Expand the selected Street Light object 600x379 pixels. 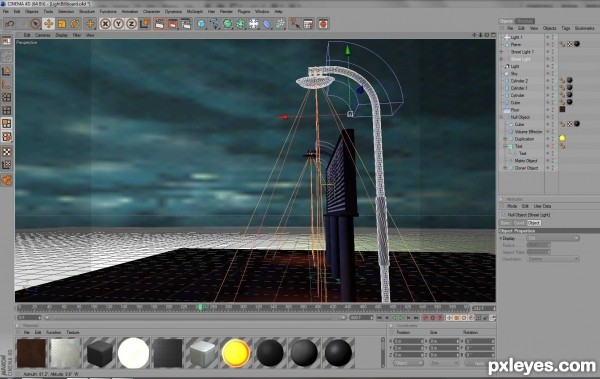point(501,59)
